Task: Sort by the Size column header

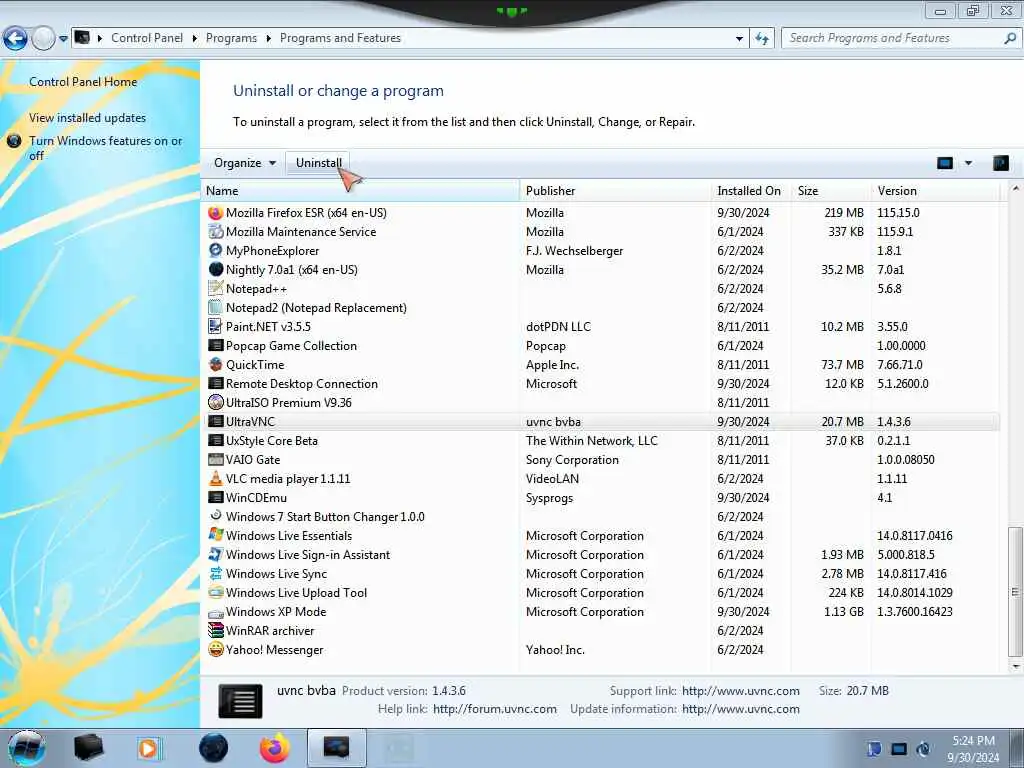Action: 831,191
